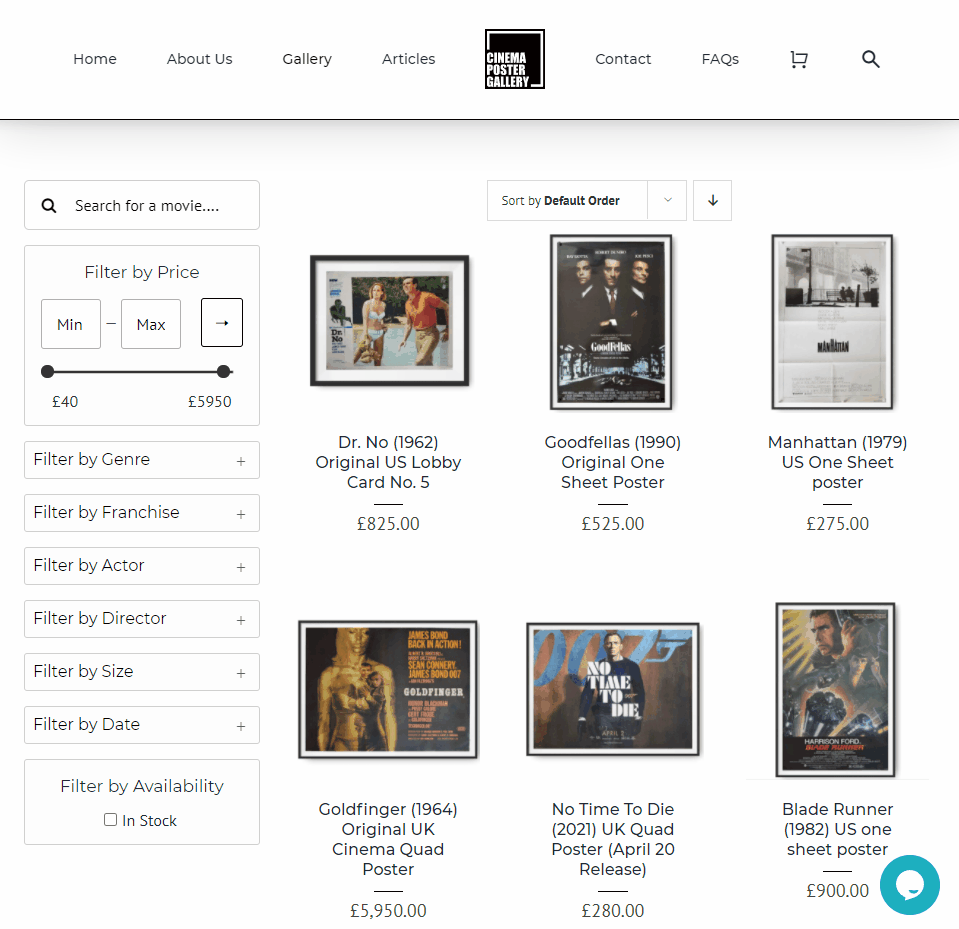Click the £525.00 price text

pyautogui.click(x=613, y=524)
